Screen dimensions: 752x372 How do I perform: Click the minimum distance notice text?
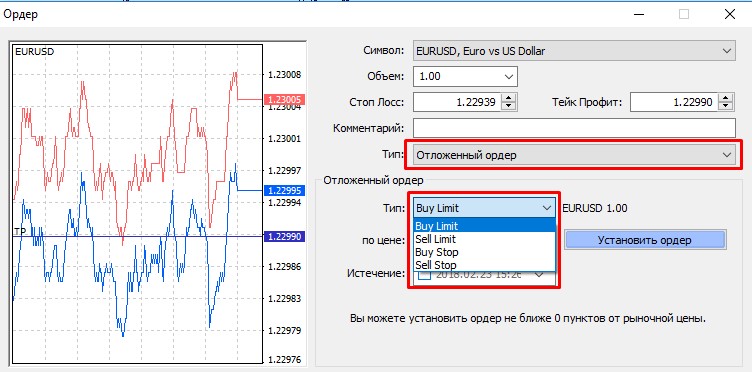[528, 318]
